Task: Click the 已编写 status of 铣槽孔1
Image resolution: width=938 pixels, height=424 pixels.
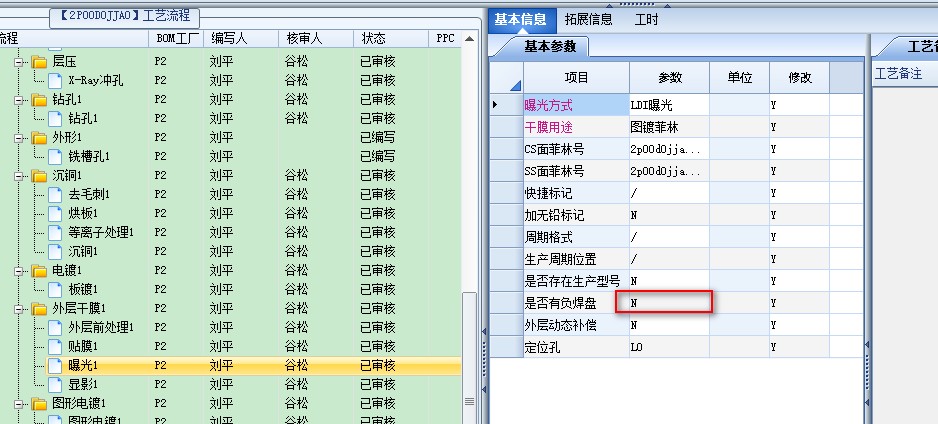Action: 377,156
